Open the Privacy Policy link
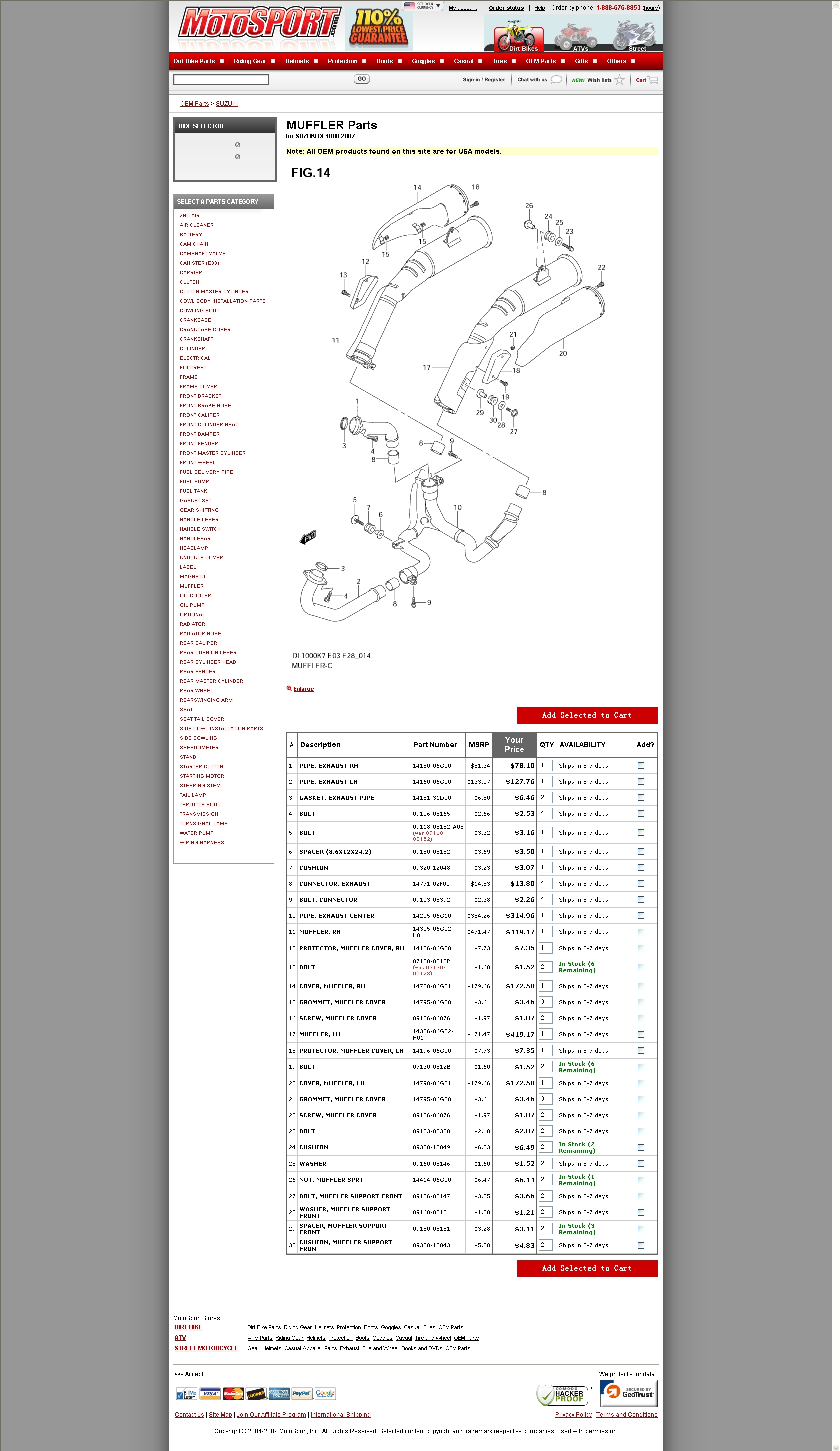The image size is (840, 1451). tap(573, 1414)
